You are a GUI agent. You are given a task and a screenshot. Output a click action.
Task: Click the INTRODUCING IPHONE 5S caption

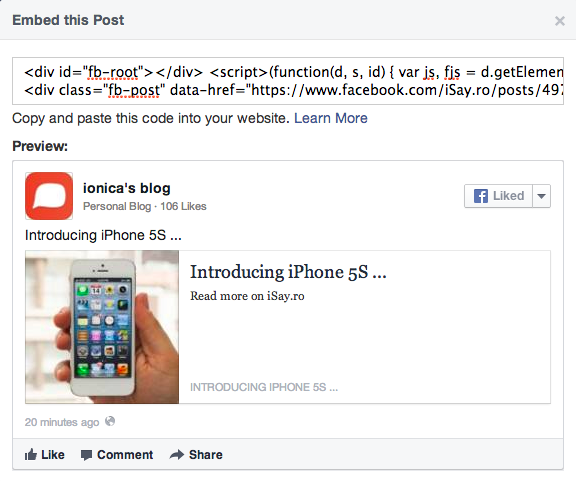264,387
